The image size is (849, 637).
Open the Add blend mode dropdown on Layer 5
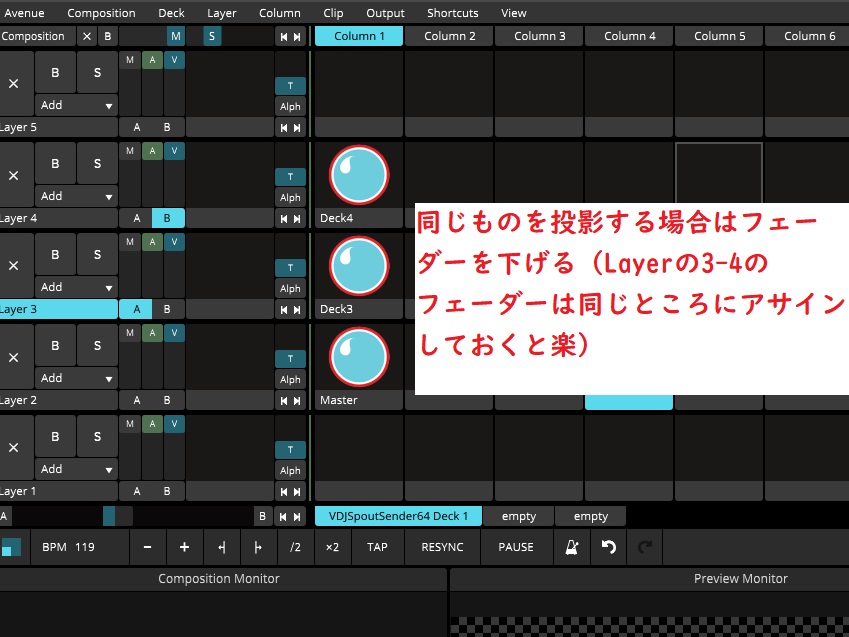tap(76, 105)
